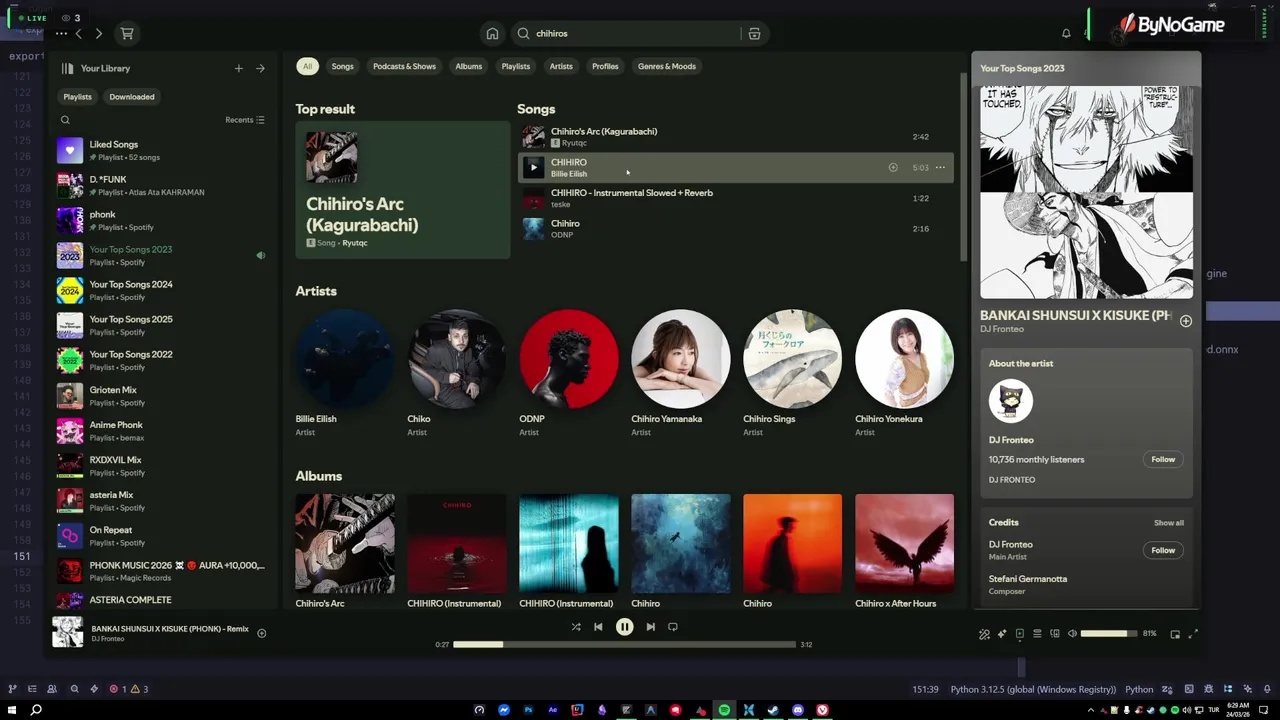Go to Spotify Home via house icon
Image resolution: width=1280 pixels, height=720 pixels.
[492, 33]
